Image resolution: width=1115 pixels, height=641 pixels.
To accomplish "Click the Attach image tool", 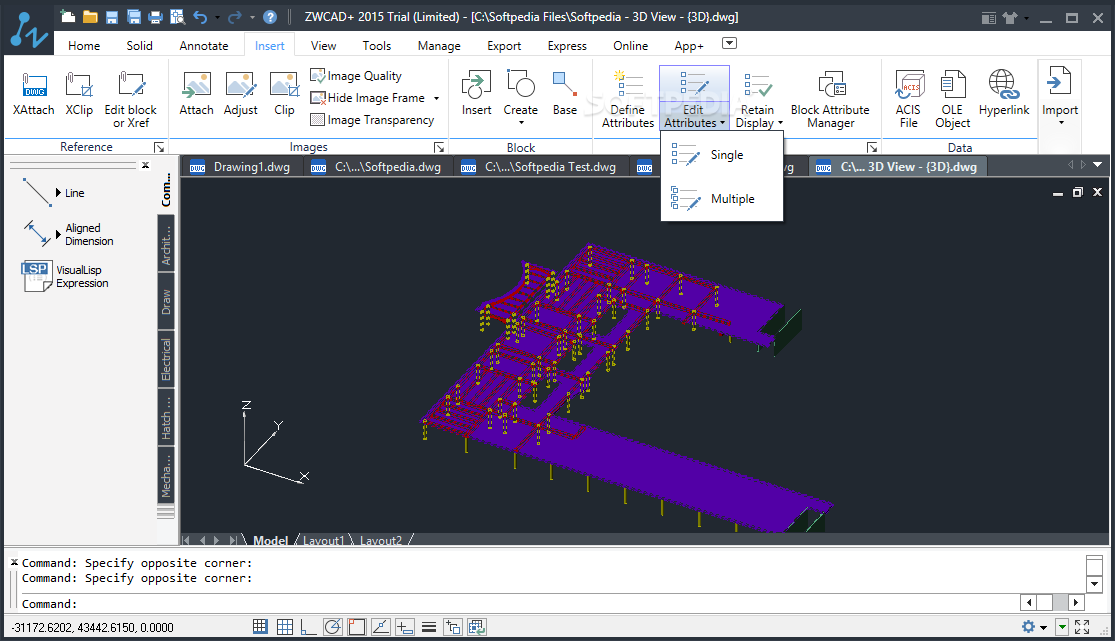I will [196, 94].
